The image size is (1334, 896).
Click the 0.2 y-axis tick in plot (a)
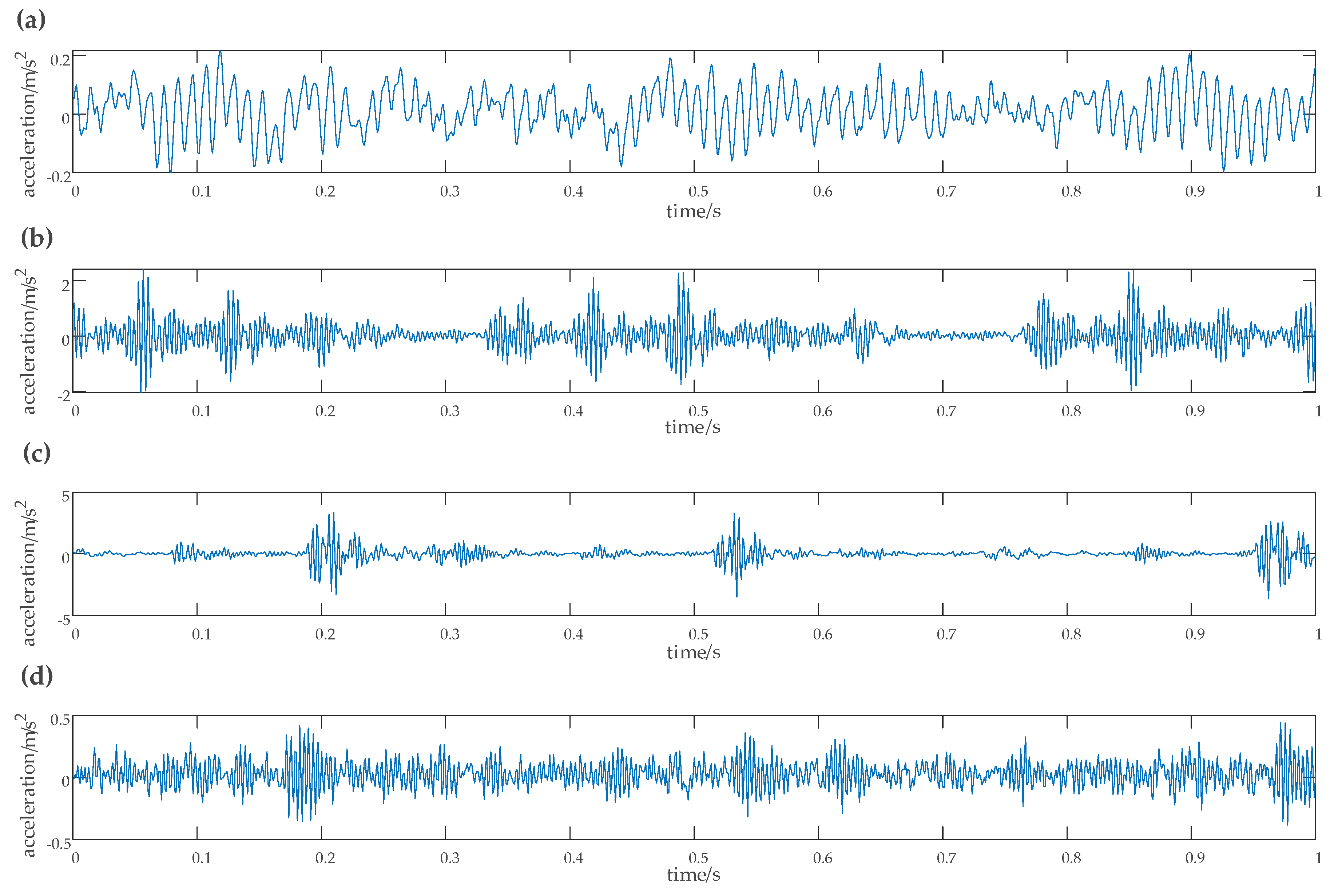coord(60,59)
